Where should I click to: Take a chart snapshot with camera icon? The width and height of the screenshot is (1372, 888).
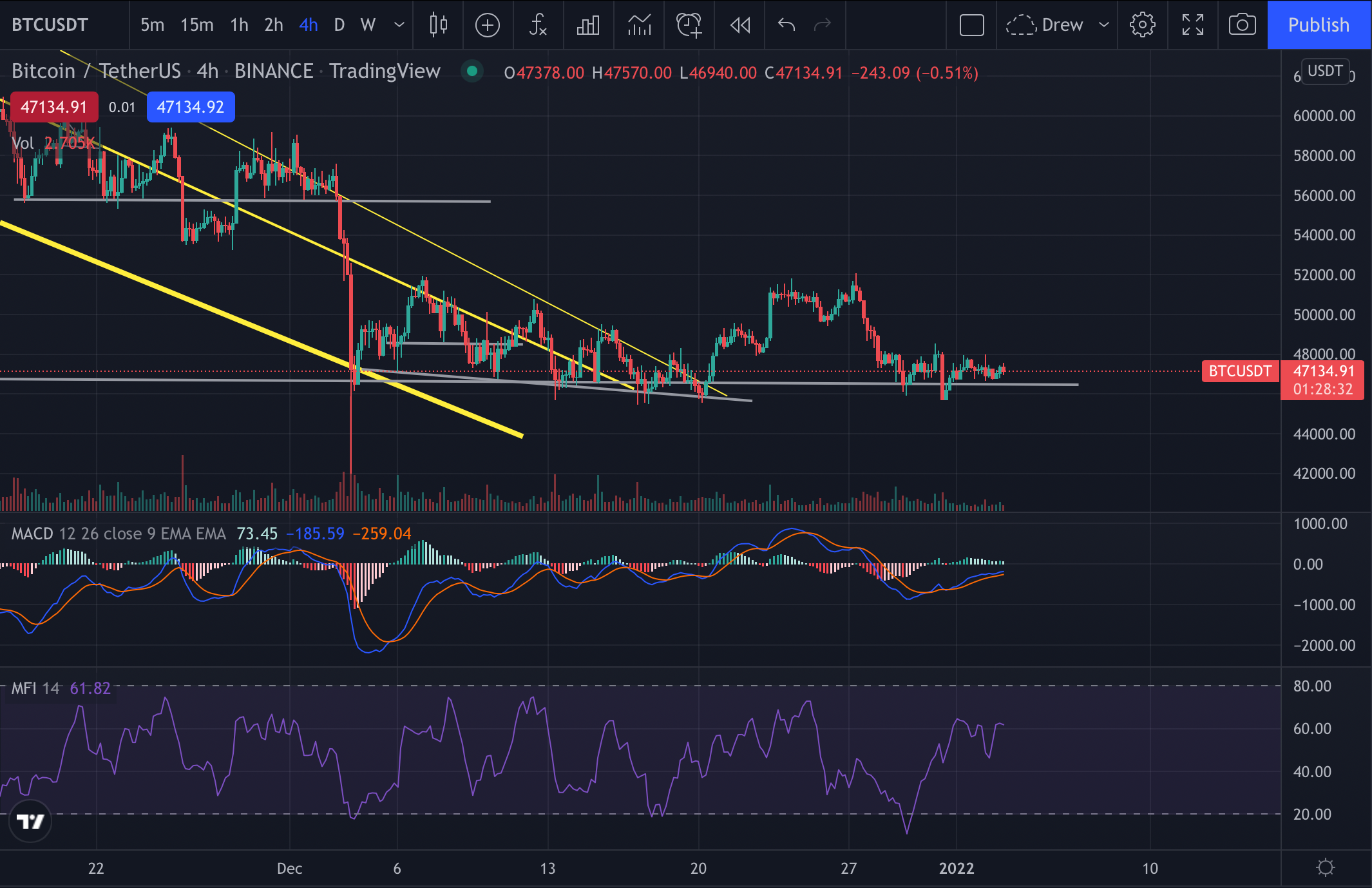(1242, 25)
